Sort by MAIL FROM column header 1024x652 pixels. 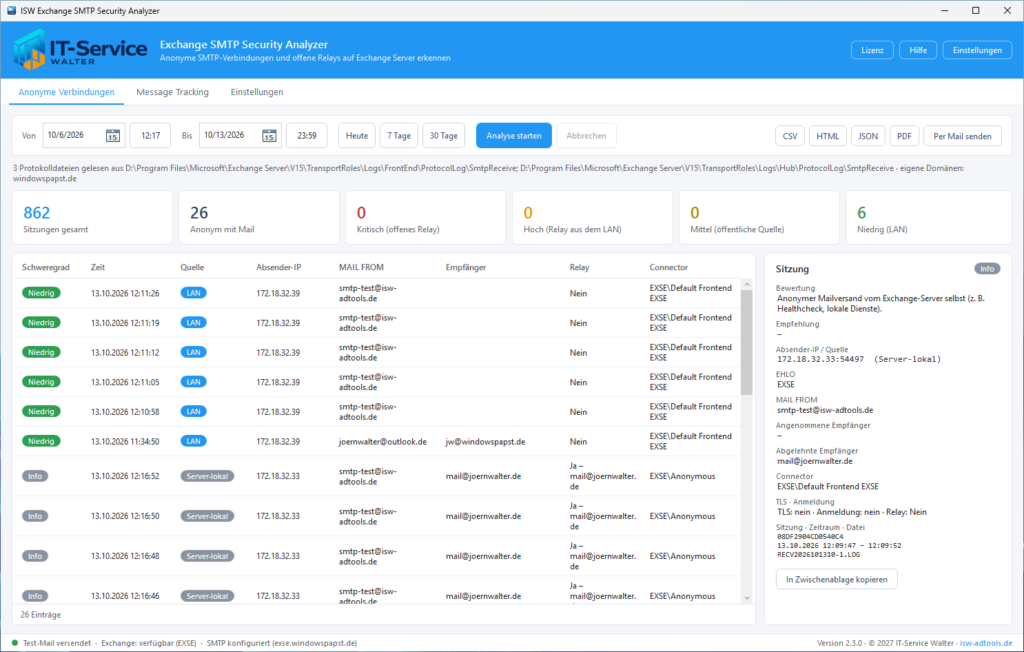pos(361,267)
